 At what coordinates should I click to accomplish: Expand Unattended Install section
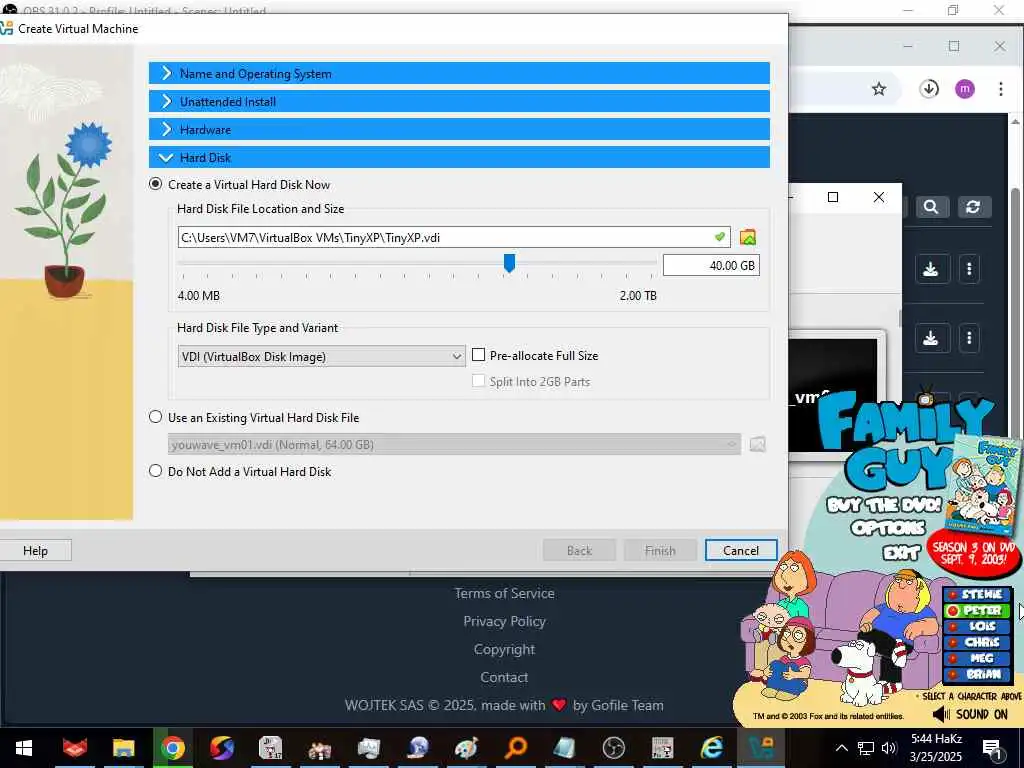click(x=459, y=101)
